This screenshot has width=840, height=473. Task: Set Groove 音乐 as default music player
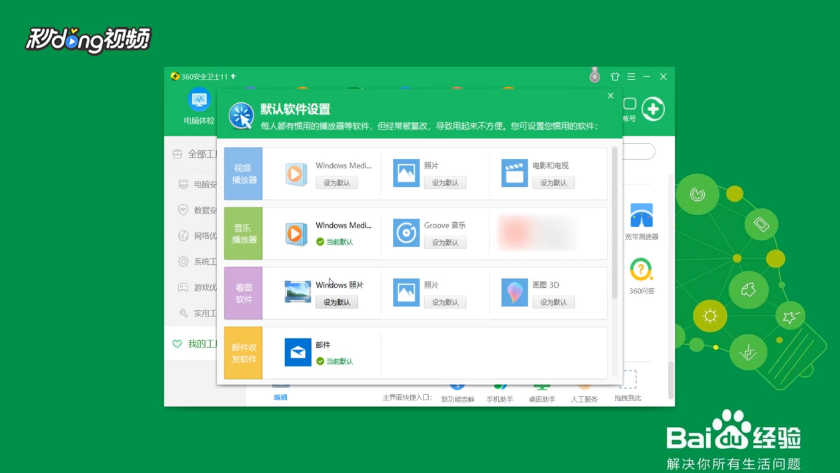pyautogui.click(x=445, y=243)
